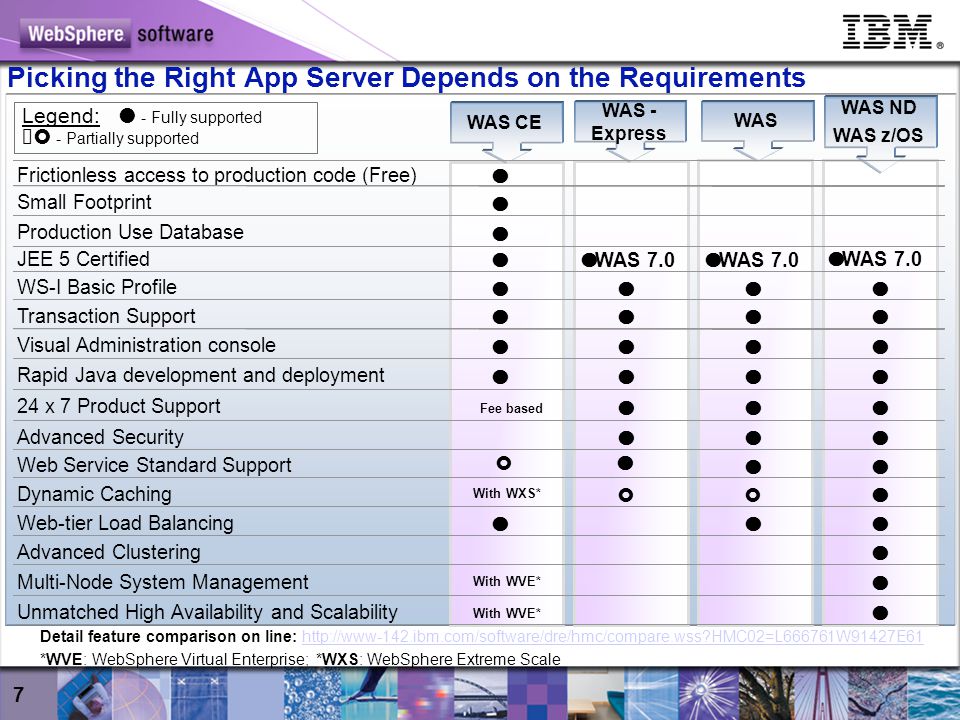
Task: Click the WXS WebSphere Extreme Scale footnote
Action: pyautogui.click(x=438, y=659)
